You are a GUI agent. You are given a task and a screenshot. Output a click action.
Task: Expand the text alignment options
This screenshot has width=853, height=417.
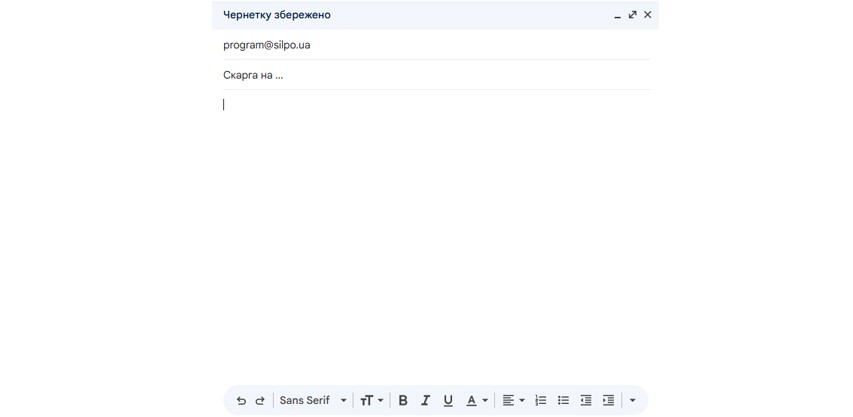[513, 401]
